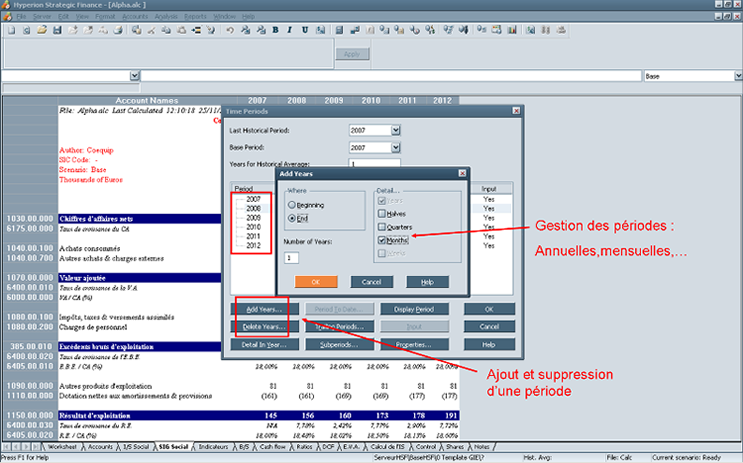The width and height of the screenshot is (743, 463).
Task: Open the Analysis menu
Action: (x=166, y=17)
